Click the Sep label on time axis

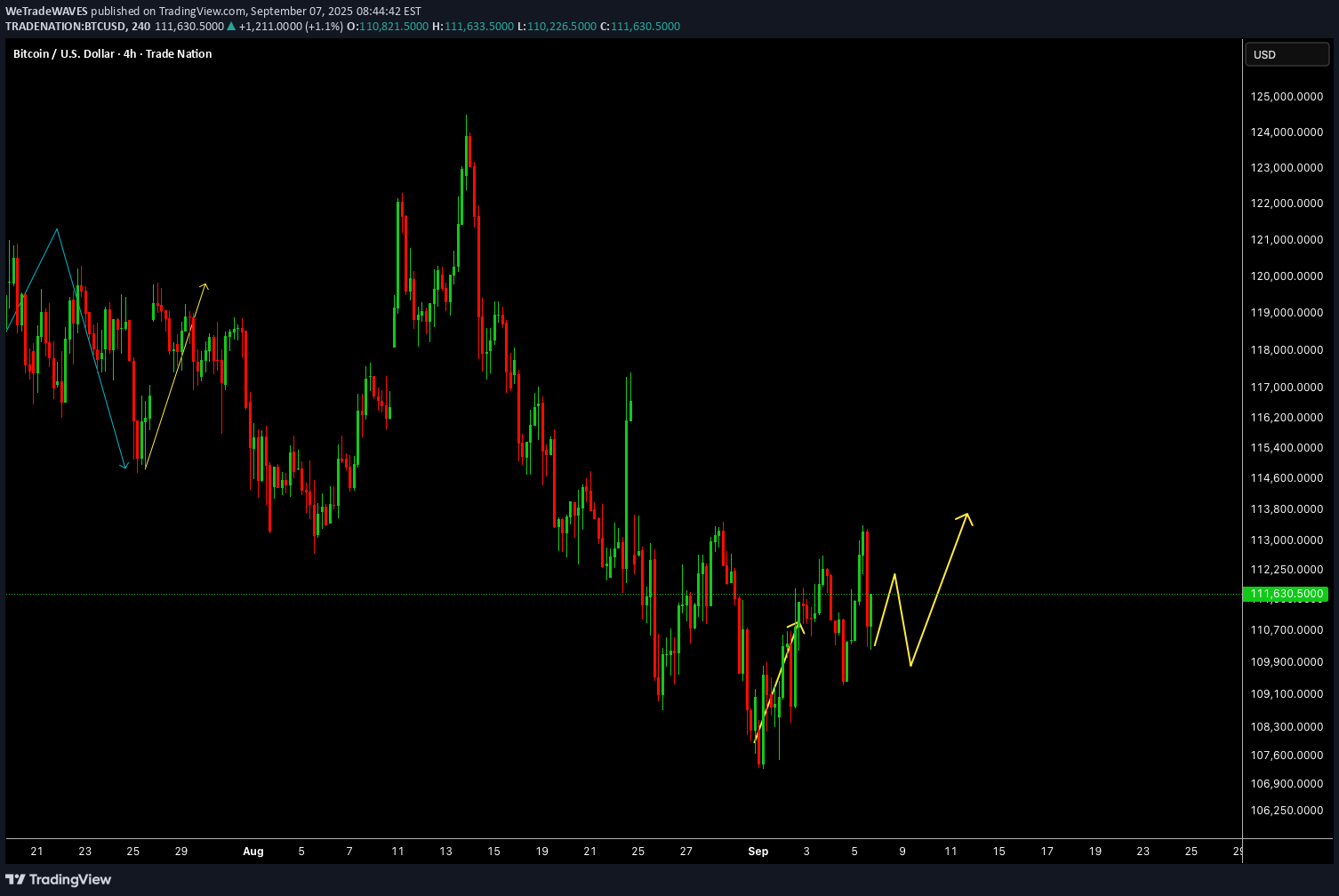click(x=758, y=852)
